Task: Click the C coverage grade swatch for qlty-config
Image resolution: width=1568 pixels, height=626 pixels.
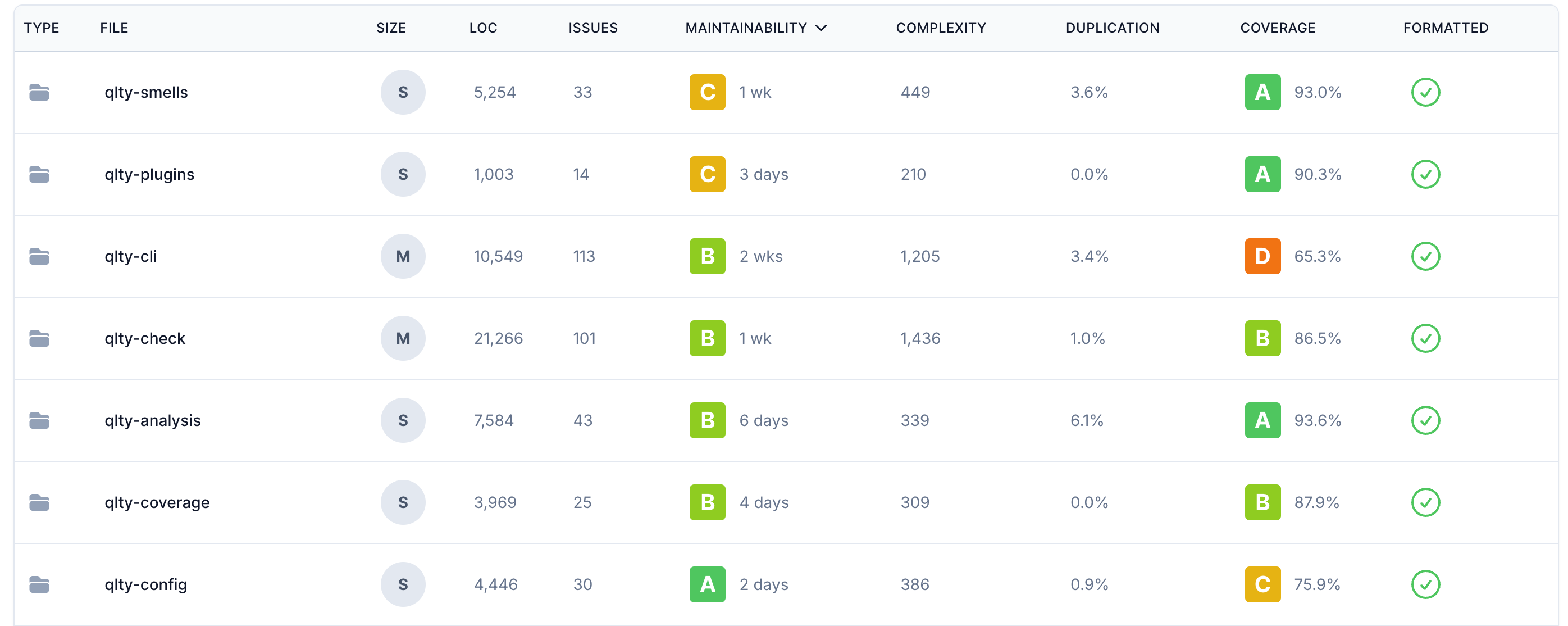Action: [1262, 584]
